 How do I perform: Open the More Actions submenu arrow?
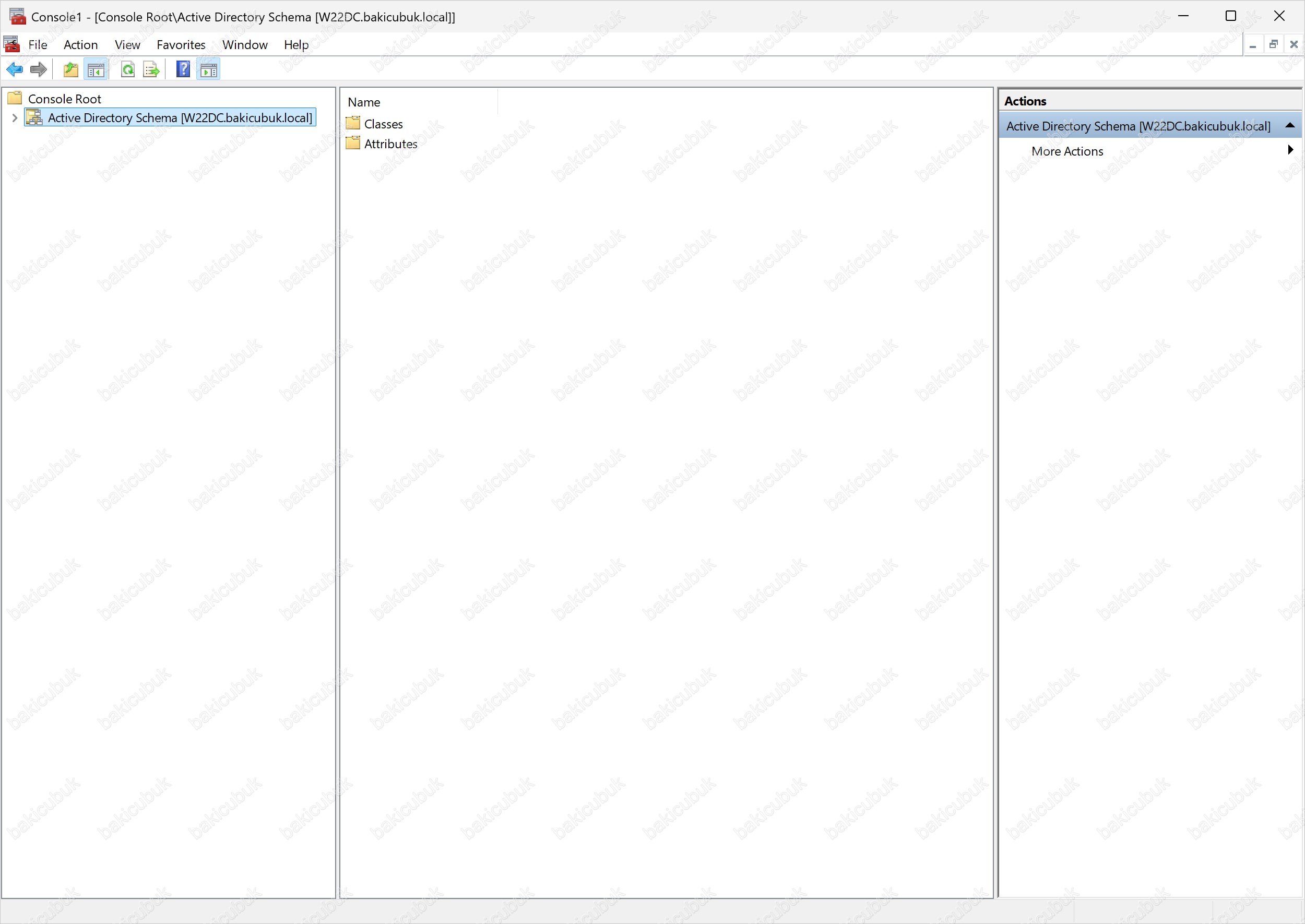(1290, 150)
